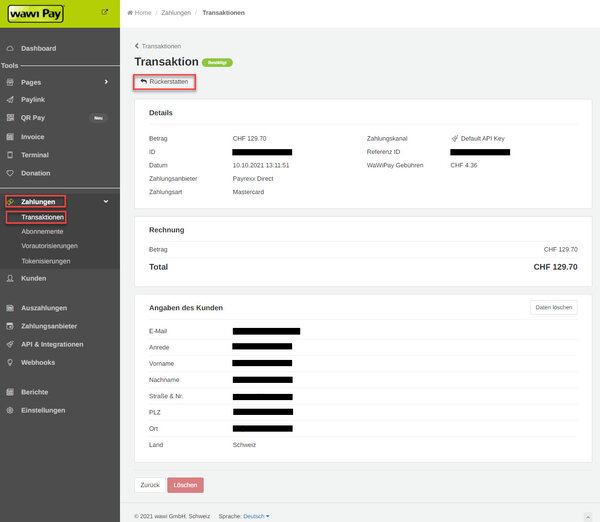
Task: Click the Mastercard payment type value
Action: coord(248,192)
